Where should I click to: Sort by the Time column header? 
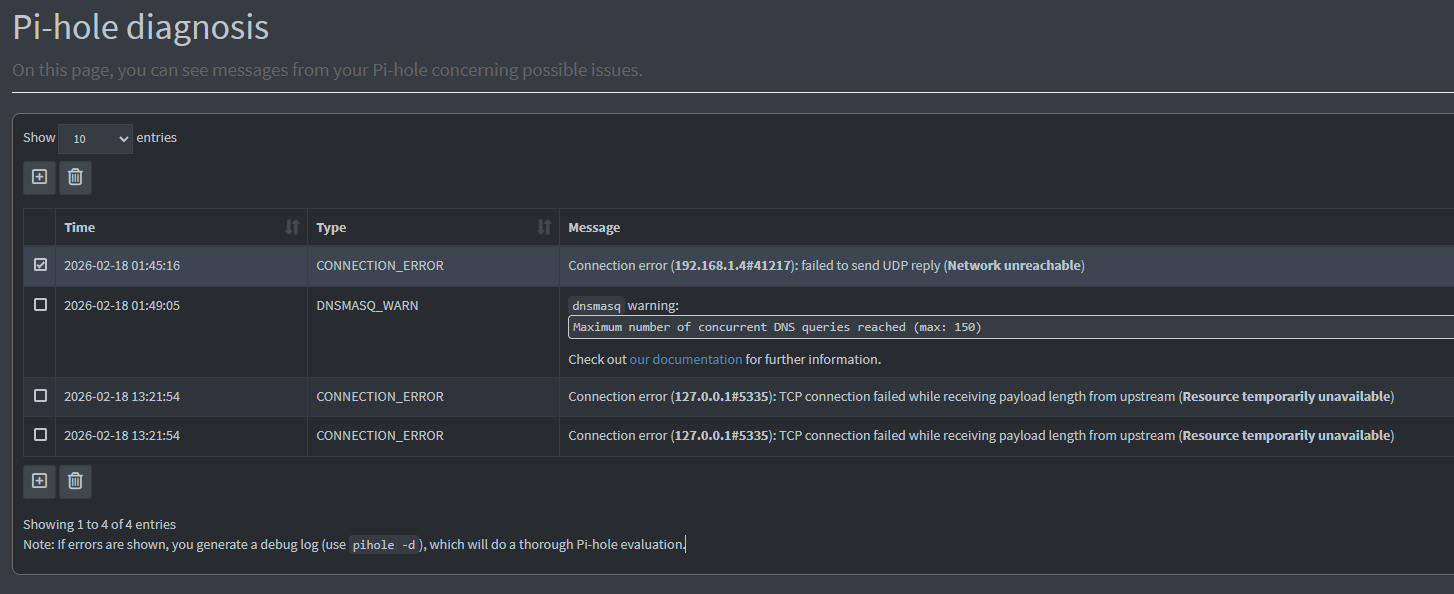coord(181,227)
